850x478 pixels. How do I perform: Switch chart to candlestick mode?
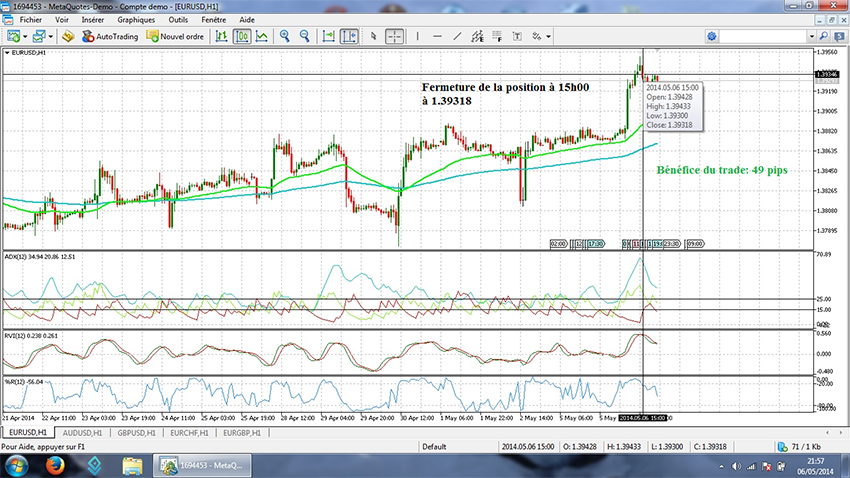pyautogui.click(x=242, y=36)
